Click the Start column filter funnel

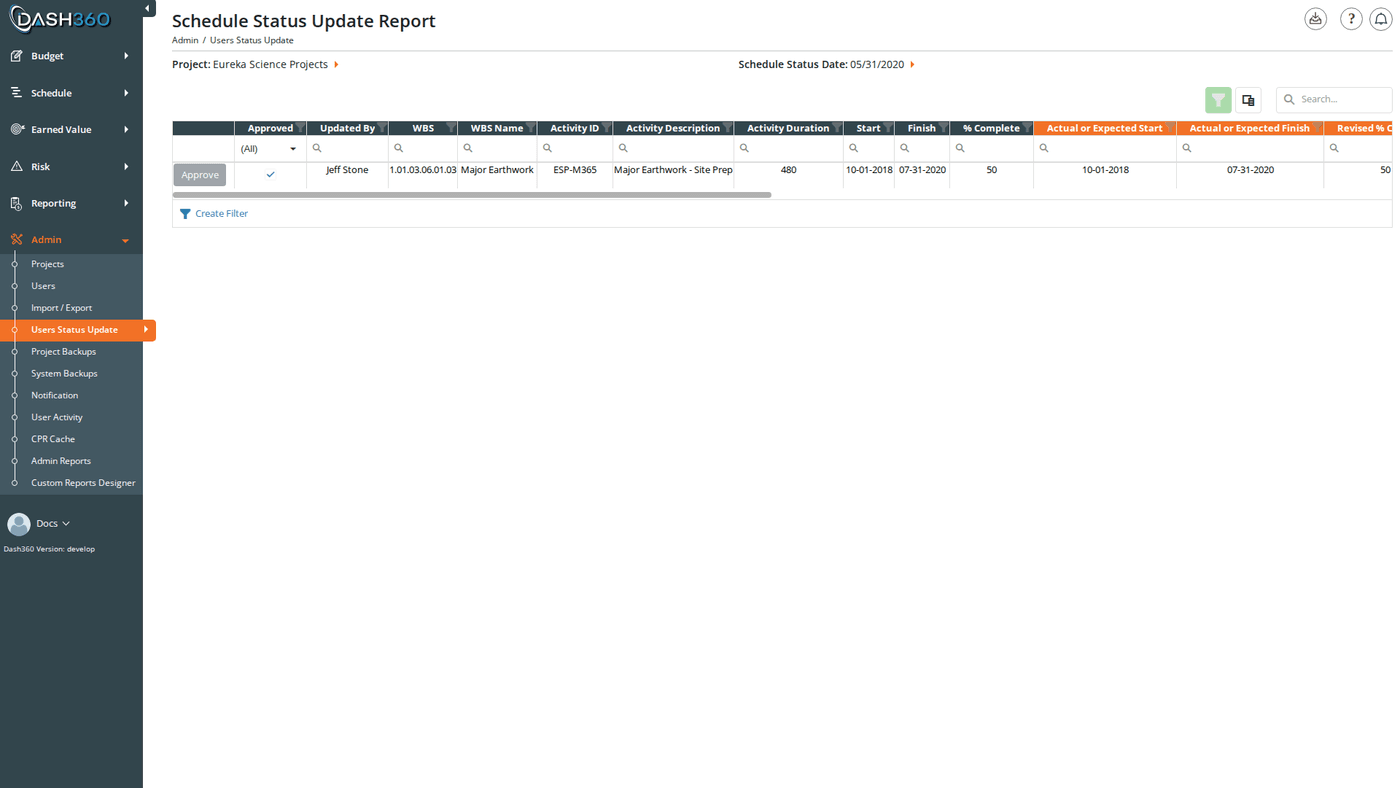click(x=888, y=128)
